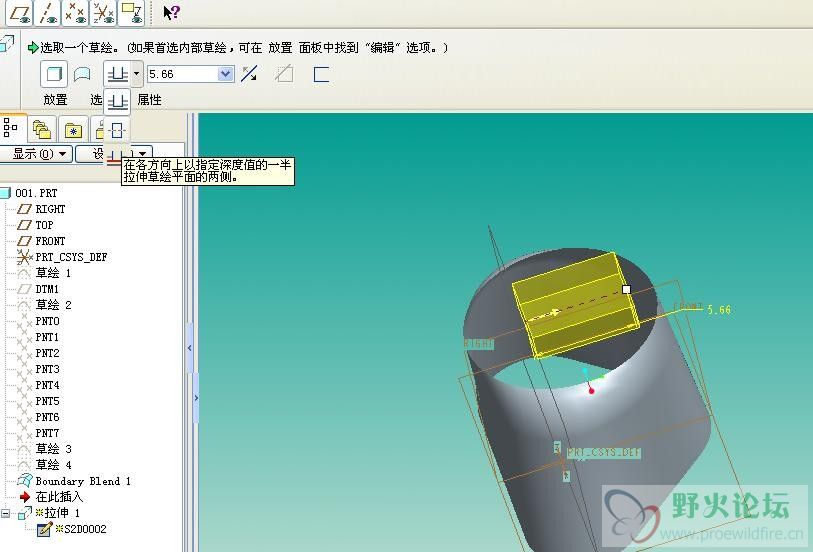This screenshot has width=813, height=552.
Task: Toggle datum plane display icon
Action: click(x=20, y=12)
